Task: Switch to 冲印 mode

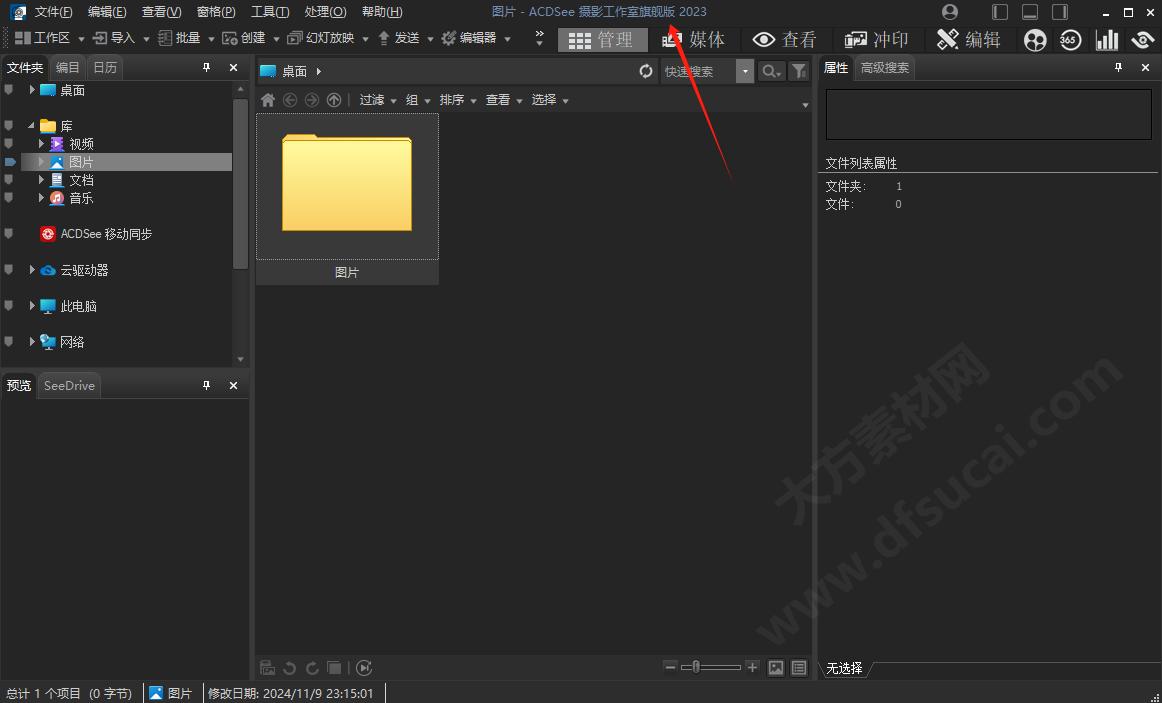Action: (x=876, y=40)
